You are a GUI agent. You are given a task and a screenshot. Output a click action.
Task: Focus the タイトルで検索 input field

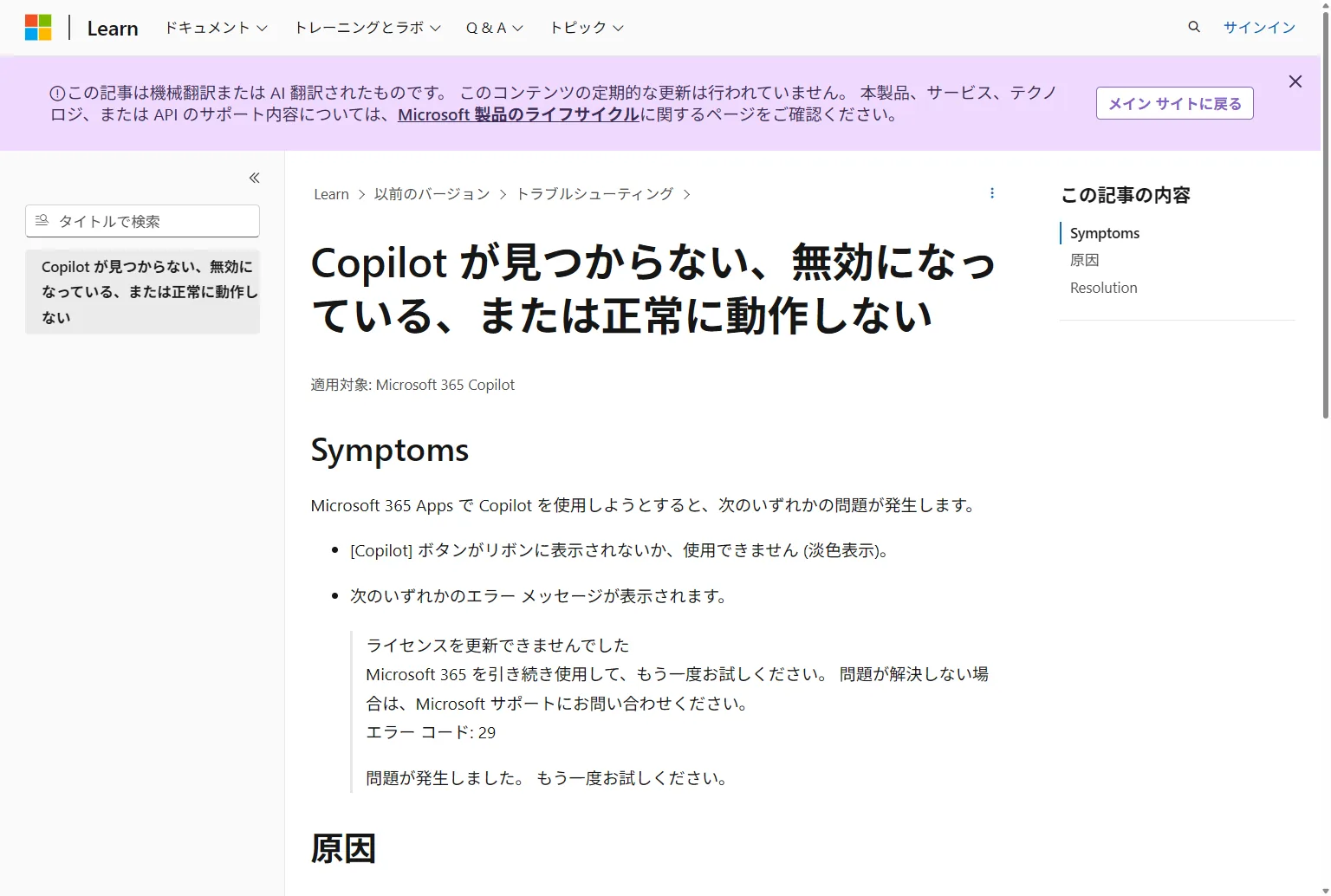click(143, 221)
